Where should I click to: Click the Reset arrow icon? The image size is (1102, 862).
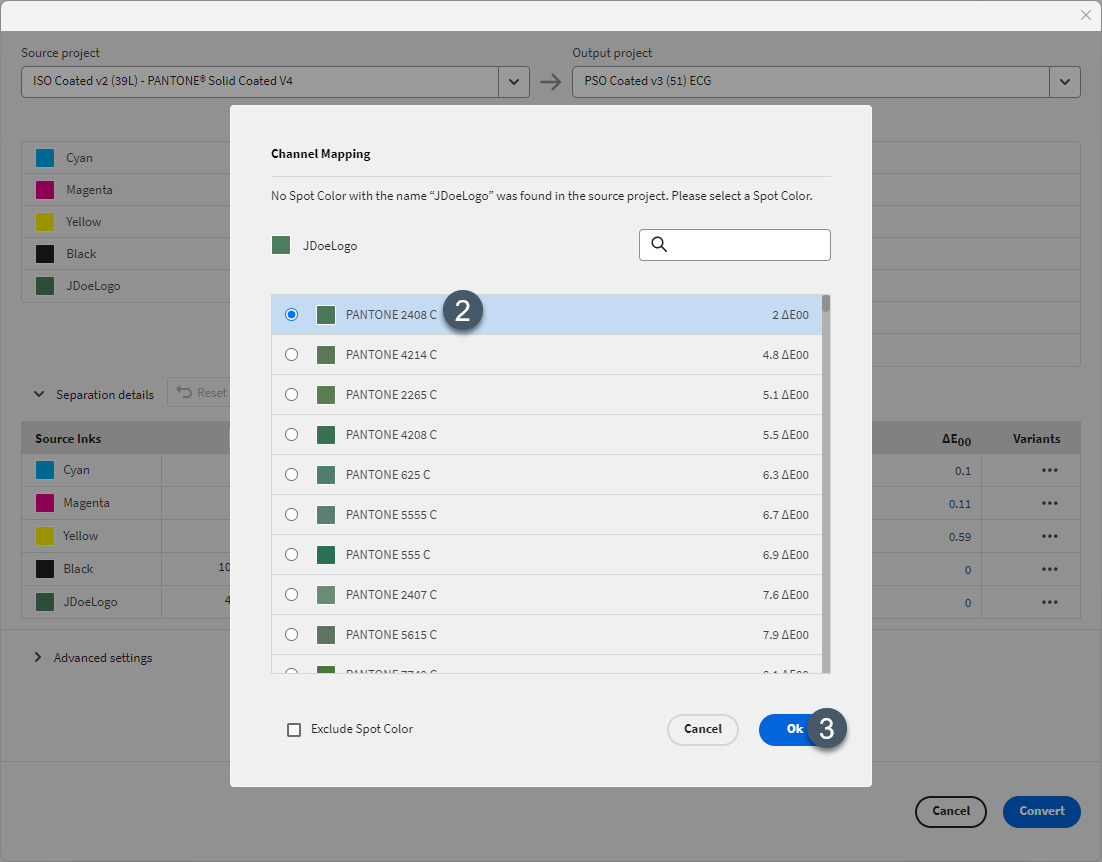(x=184, y=392)
